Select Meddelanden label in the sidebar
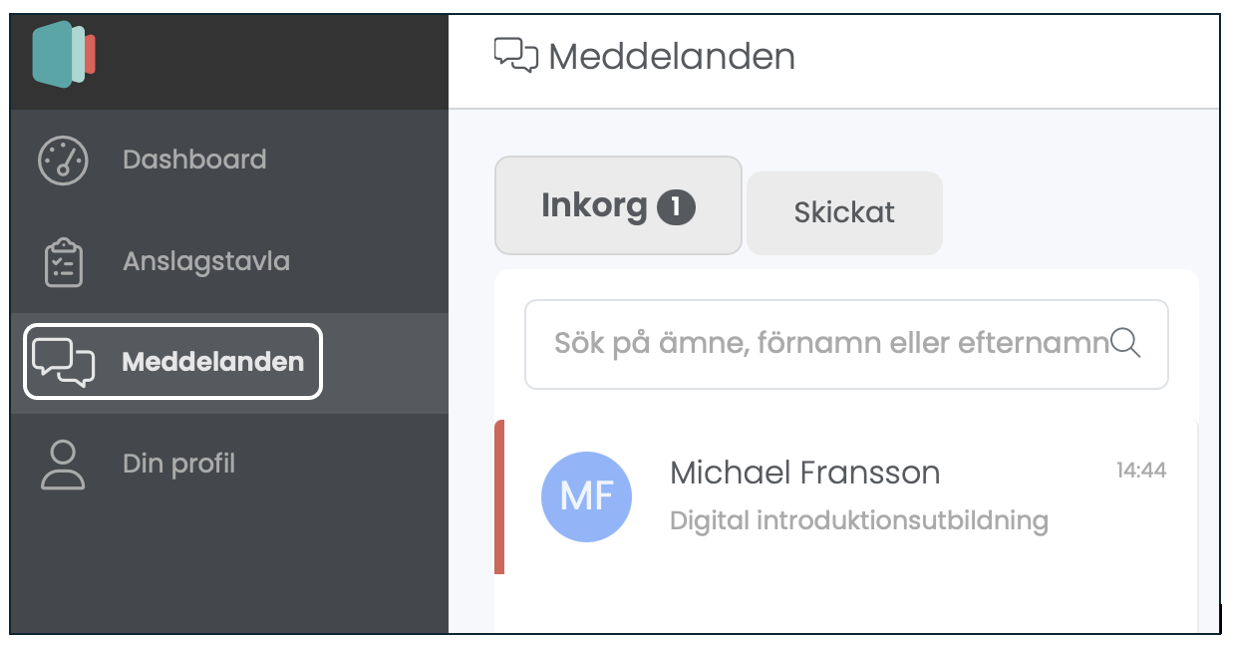The width and height of the screenshot is (1238, 646). [213, 362]
